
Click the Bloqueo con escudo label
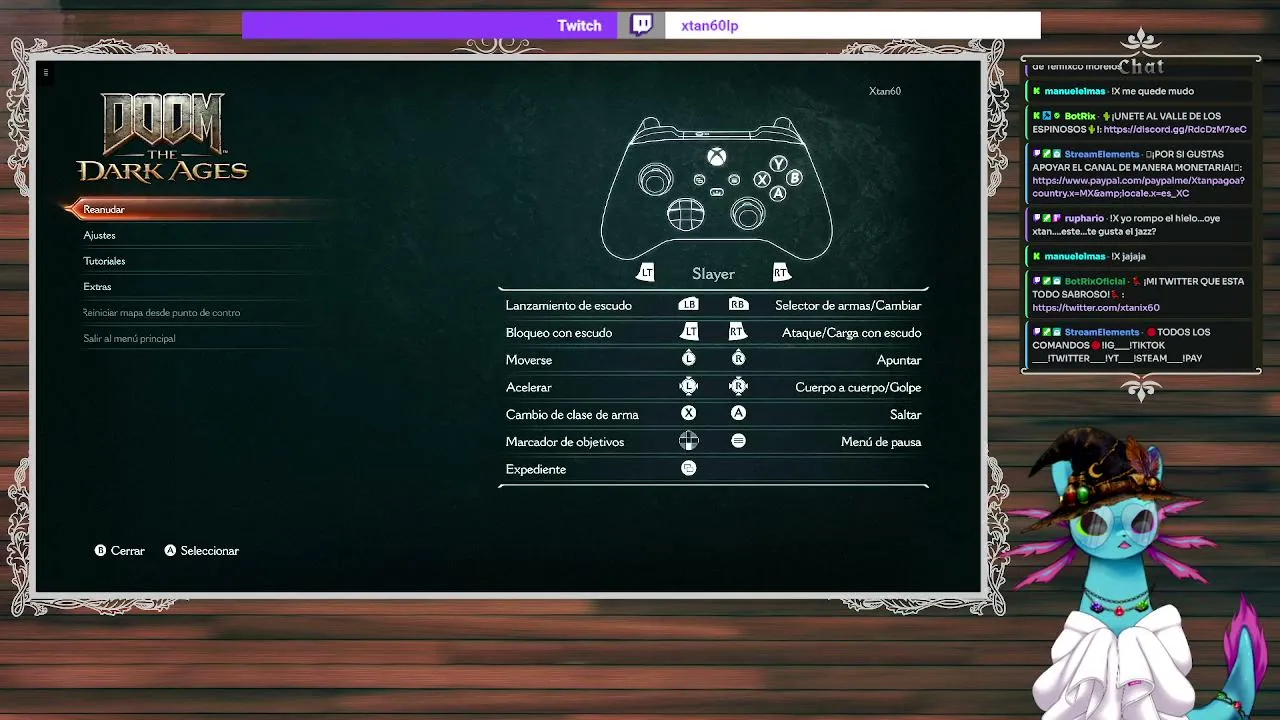point(559,332)
